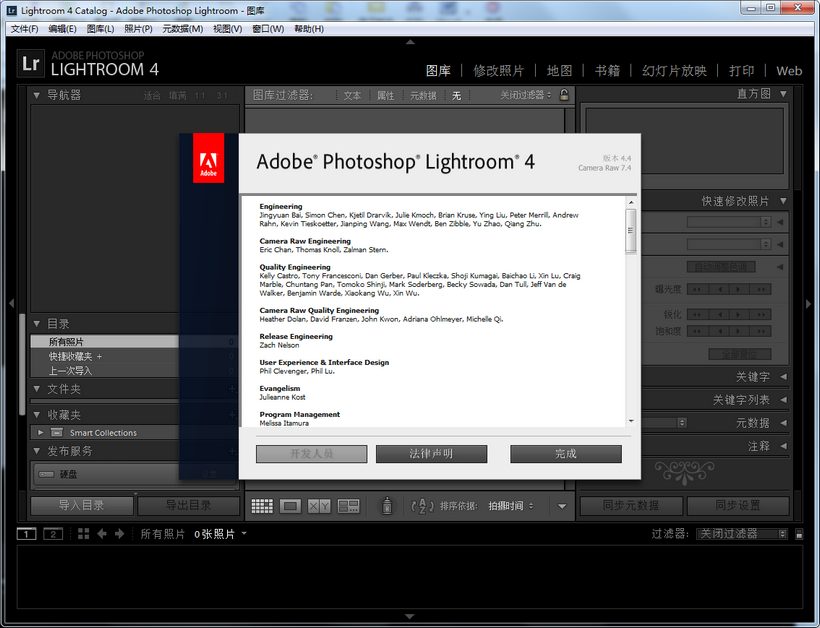Enable the 文本 library filter
The image size is (820, 628).
350,93
